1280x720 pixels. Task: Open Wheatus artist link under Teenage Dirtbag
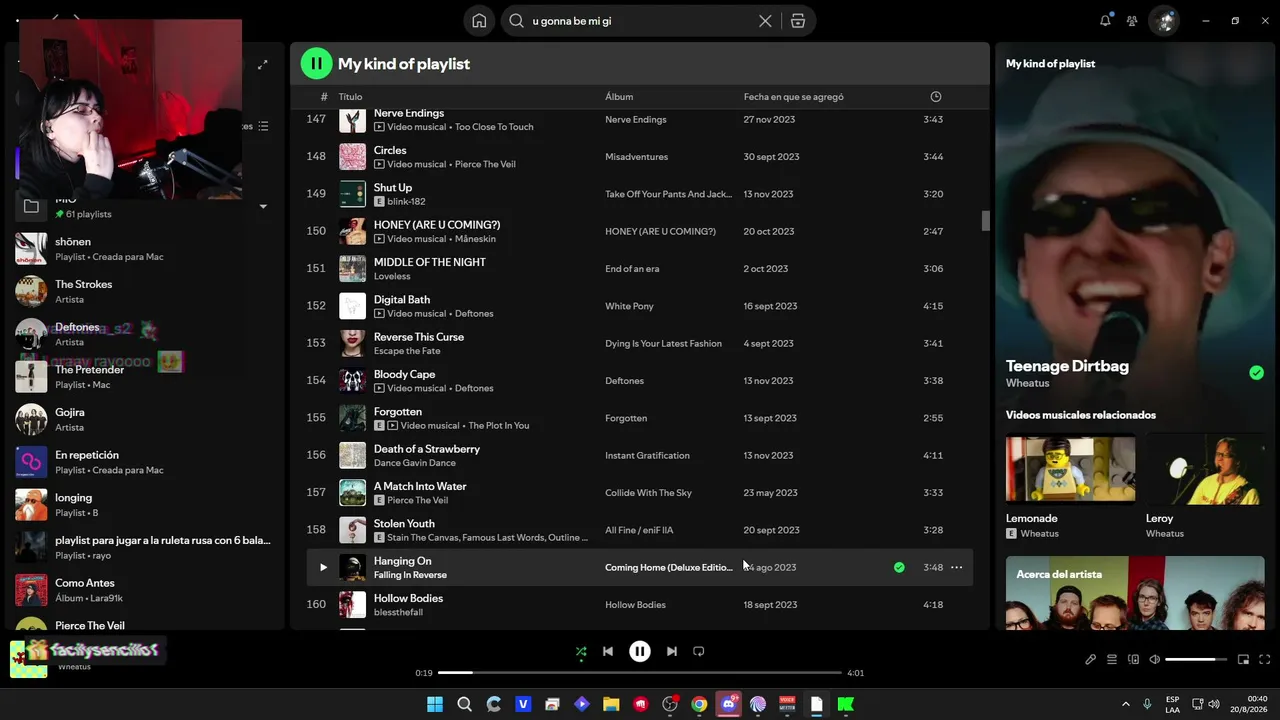click(x=1028, y=383)
